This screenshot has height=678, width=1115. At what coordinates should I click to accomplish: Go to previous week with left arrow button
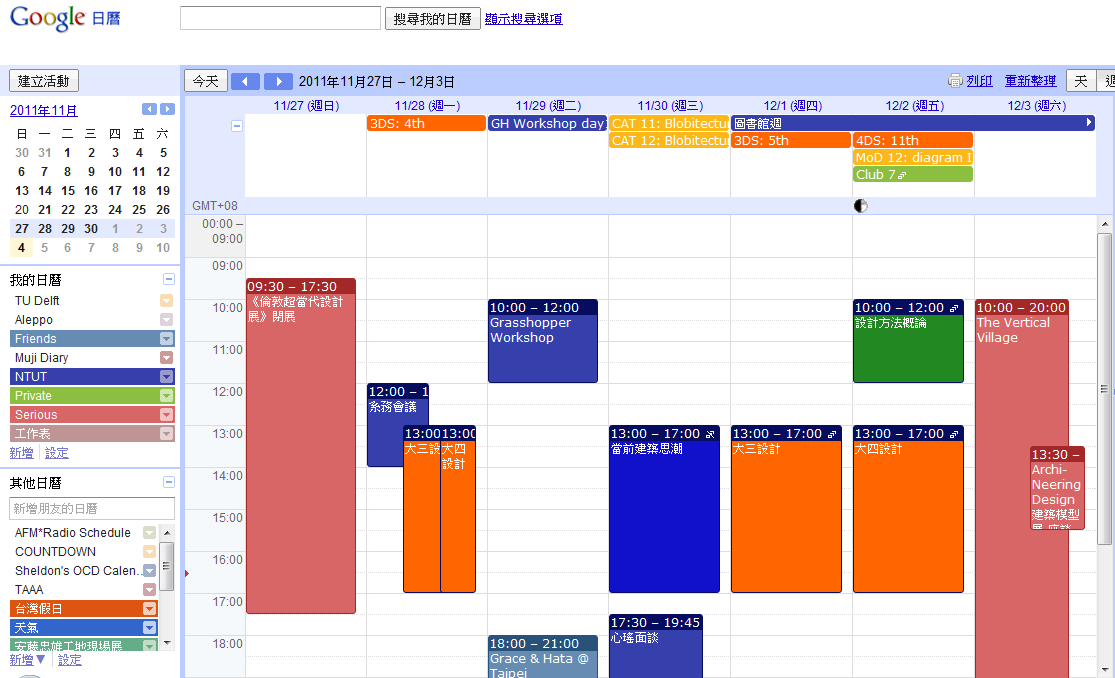click(245, 81)
